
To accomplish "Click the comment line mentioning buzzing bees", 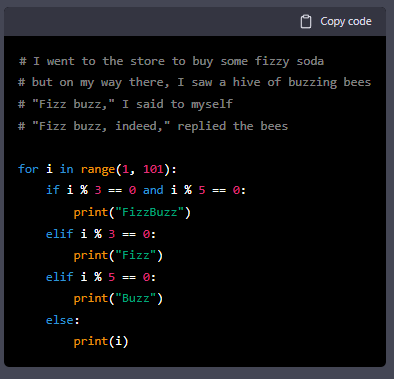I will click(195, 83).
